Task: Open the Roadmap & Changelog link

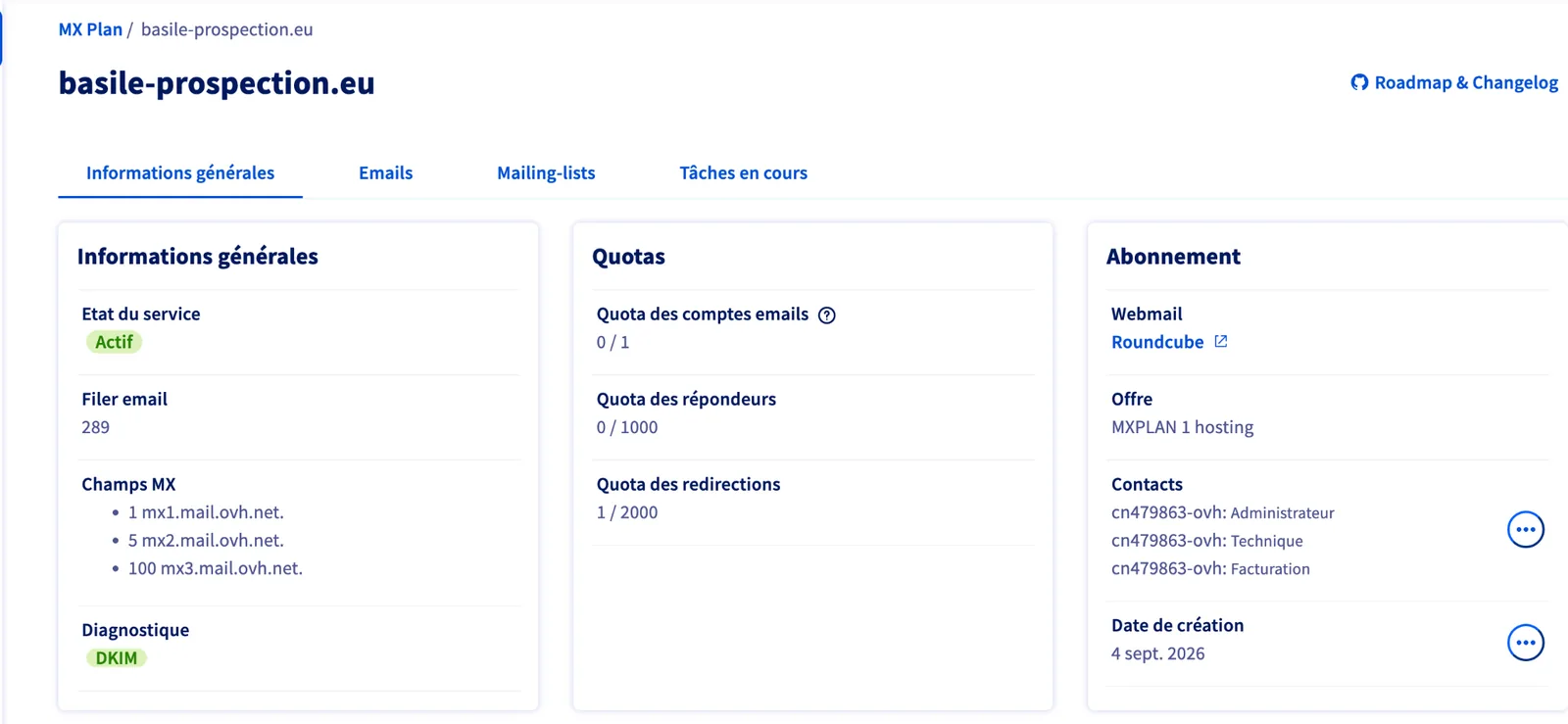Action: (x=1466, y=82)
